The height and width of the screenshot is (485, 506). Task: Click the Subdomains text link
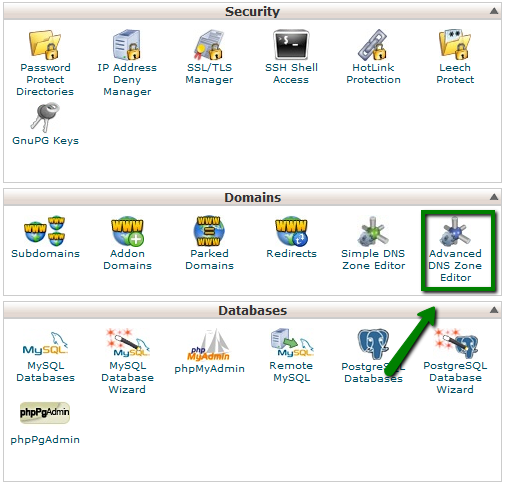(45, 254)
